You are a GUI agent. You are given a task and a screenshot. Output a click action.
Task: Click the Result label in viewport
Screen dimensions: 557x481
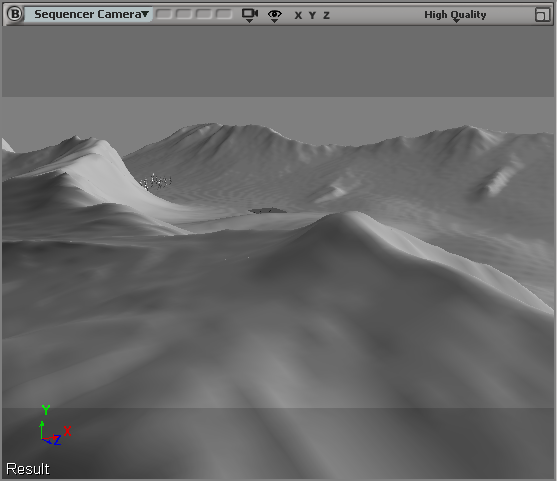[28, 469]
